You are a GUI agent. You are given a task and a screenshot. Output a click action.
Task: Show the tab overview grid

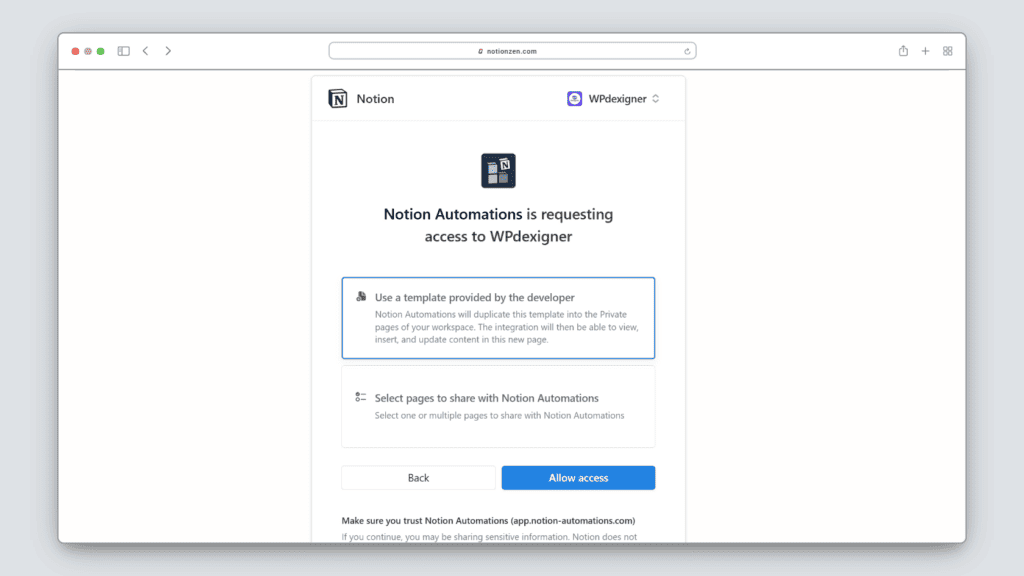coord(948,51)
